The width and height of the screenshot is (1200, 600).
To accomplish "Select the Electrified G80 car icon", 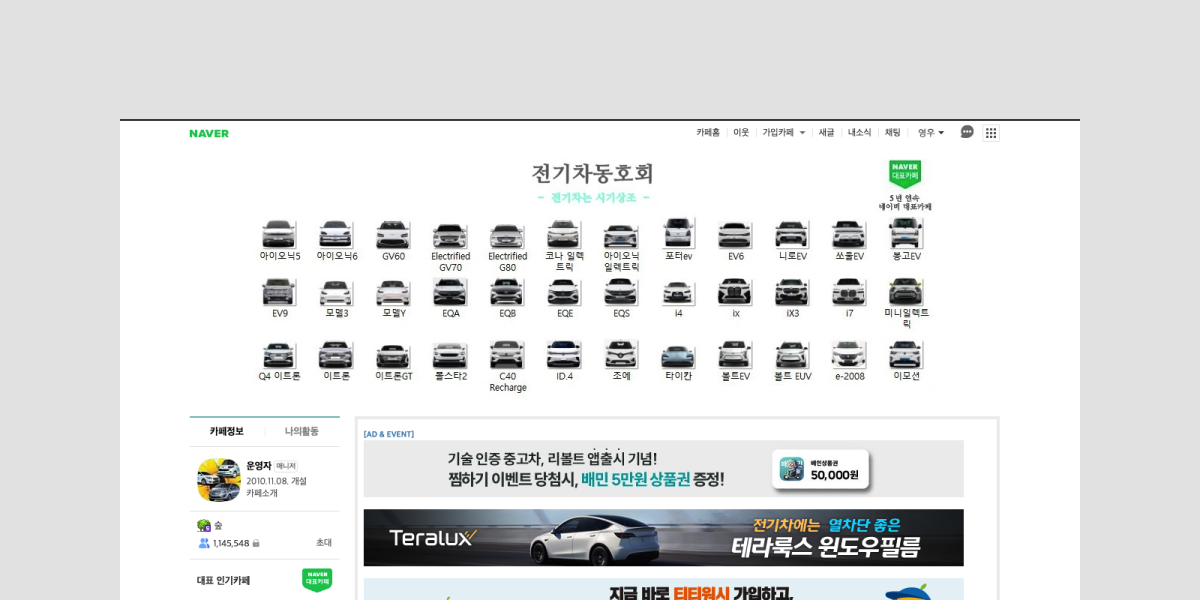I will pyautogui.click(x=507, y=236).
